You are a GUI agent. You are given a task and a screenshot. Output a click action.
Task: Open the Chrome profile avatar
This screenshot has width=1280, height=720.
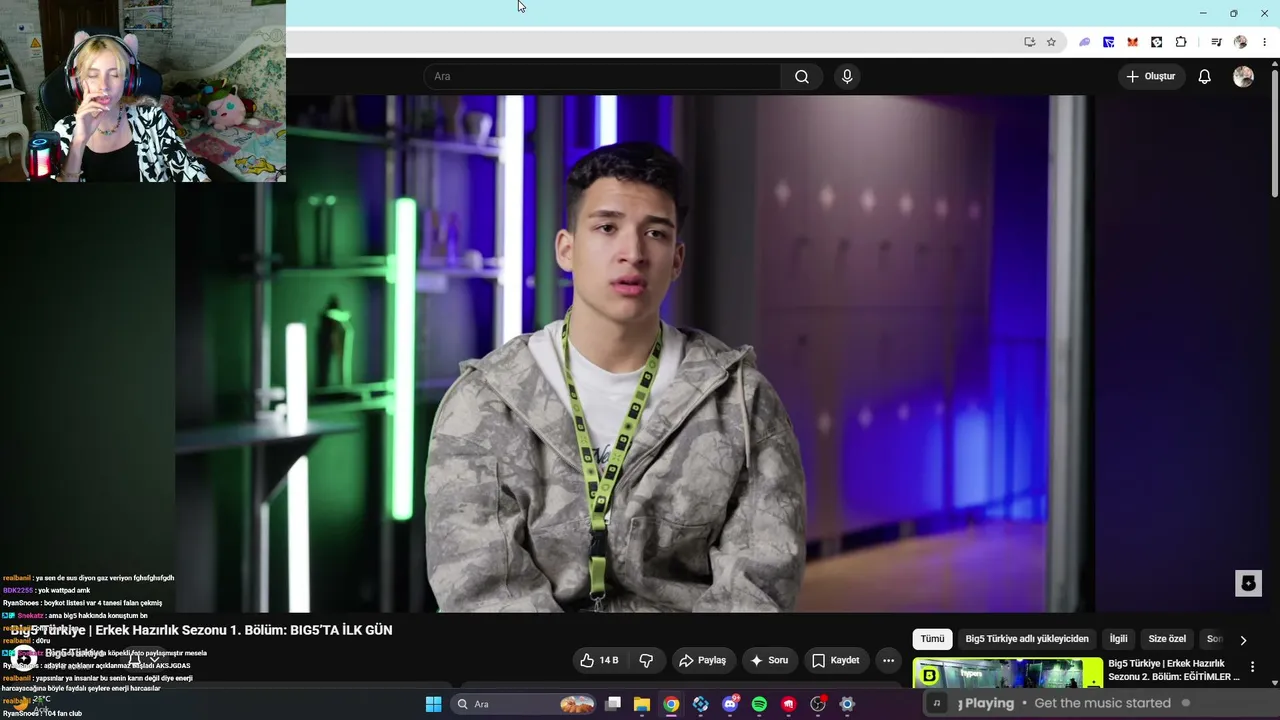coord(1241,42)
